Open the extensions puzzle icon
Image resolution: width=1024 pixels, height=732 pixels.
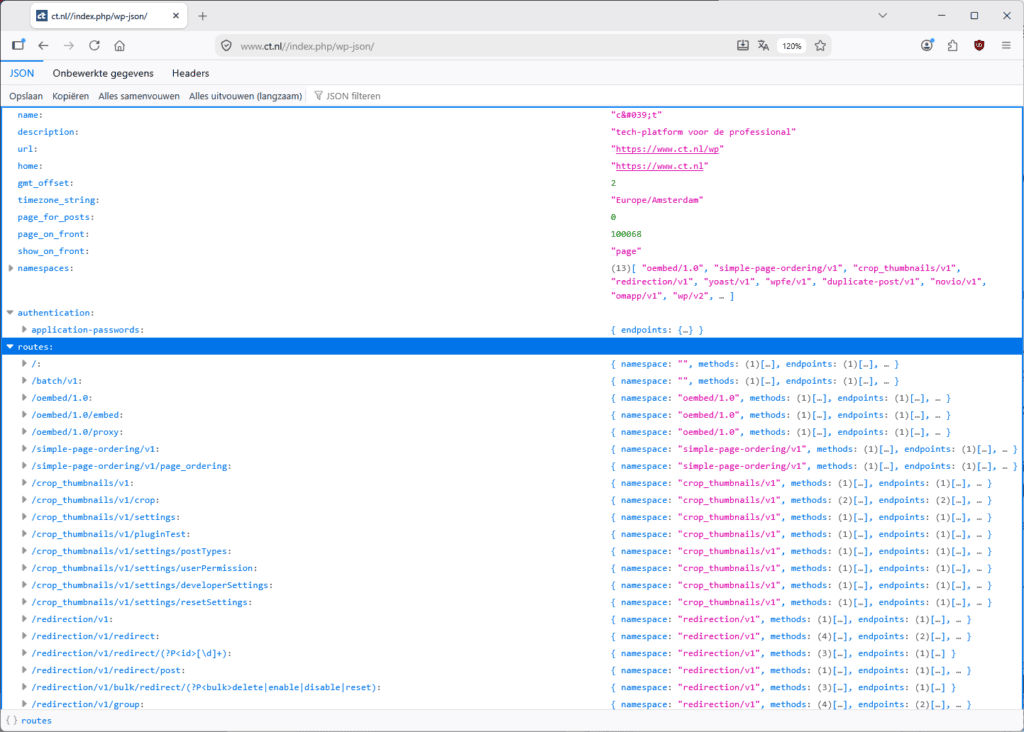[953, 46]
